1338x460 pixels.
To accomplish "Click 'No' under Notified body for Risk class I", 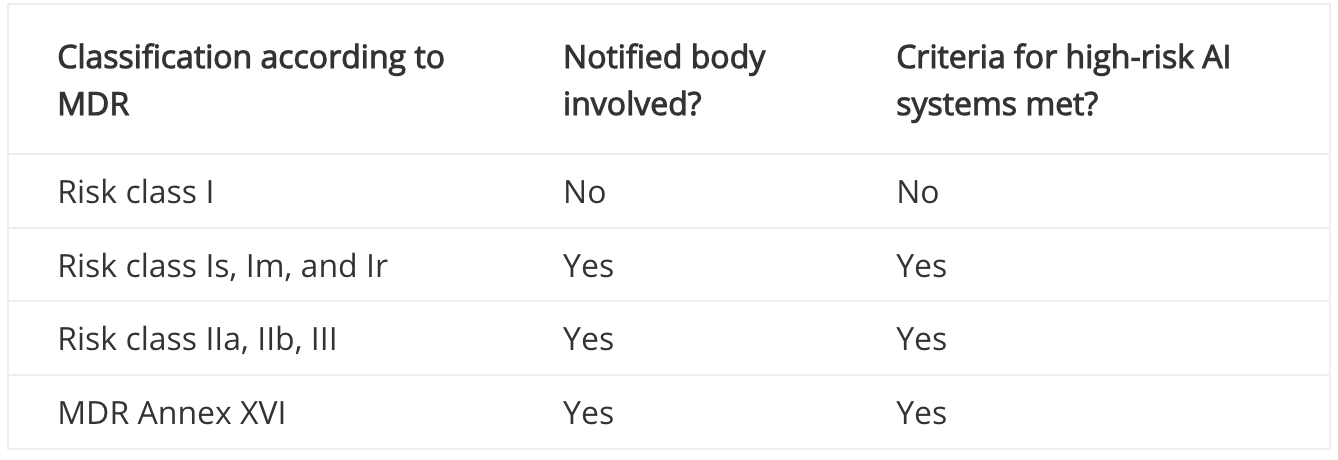I will pyautogui.click(x=585, y=192).
